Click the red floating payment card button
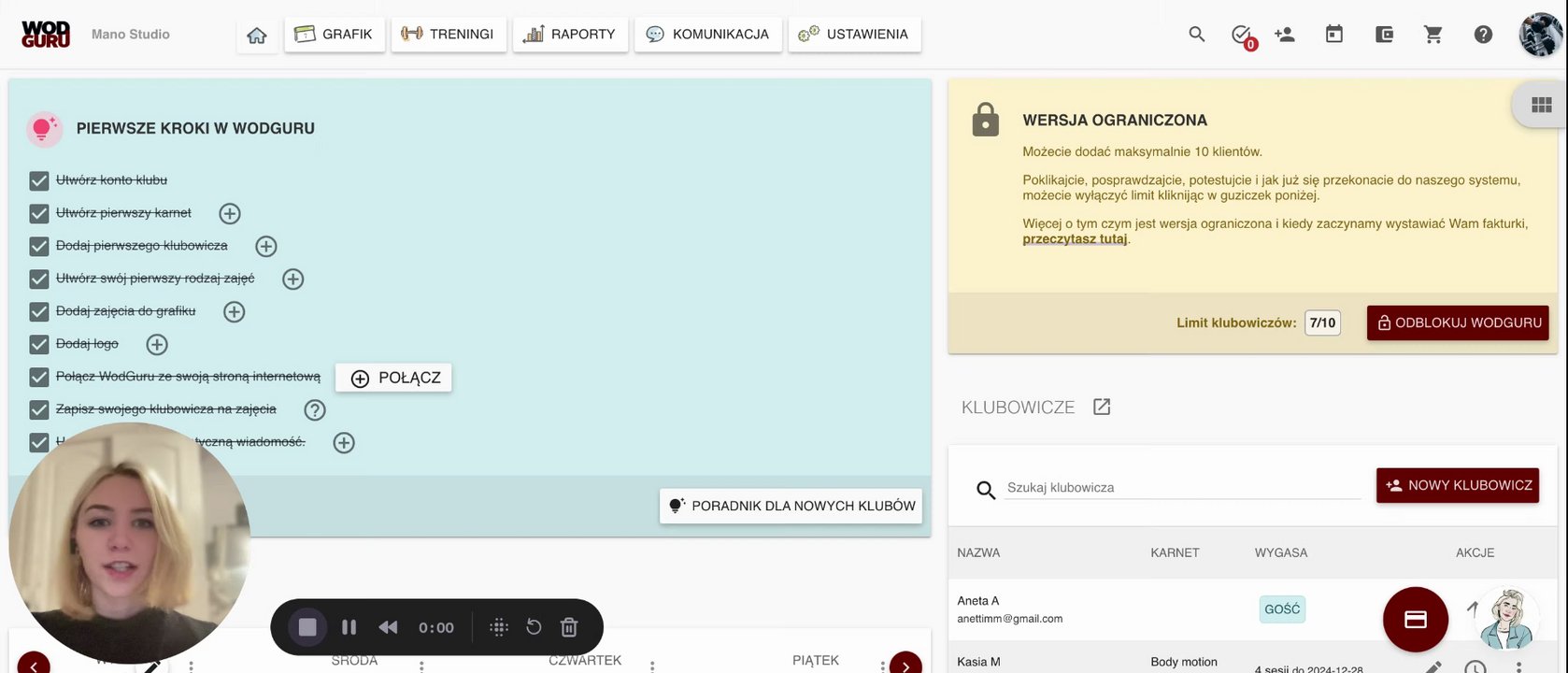Viewport: 1568px width, 673px height. coord(1416,620)
